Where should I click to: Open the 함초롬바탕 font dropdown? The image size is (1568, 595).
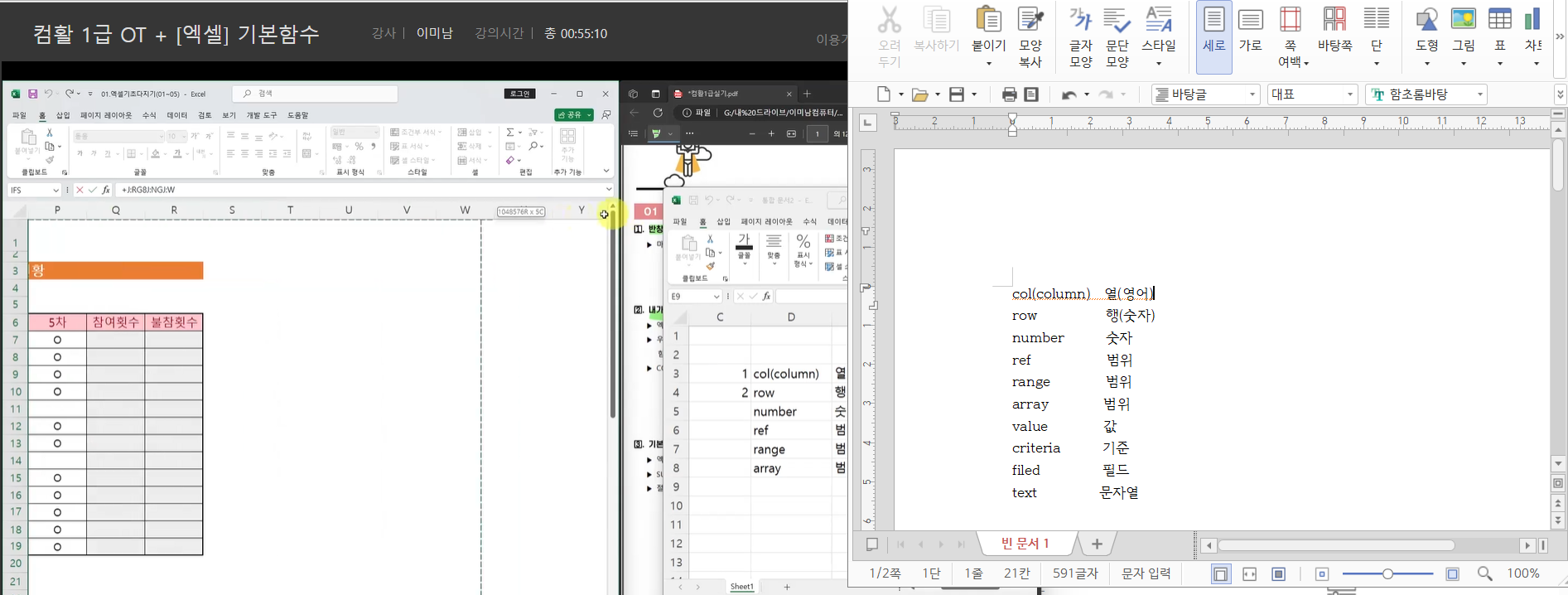pyautogui.click(x=1479, y=94)
